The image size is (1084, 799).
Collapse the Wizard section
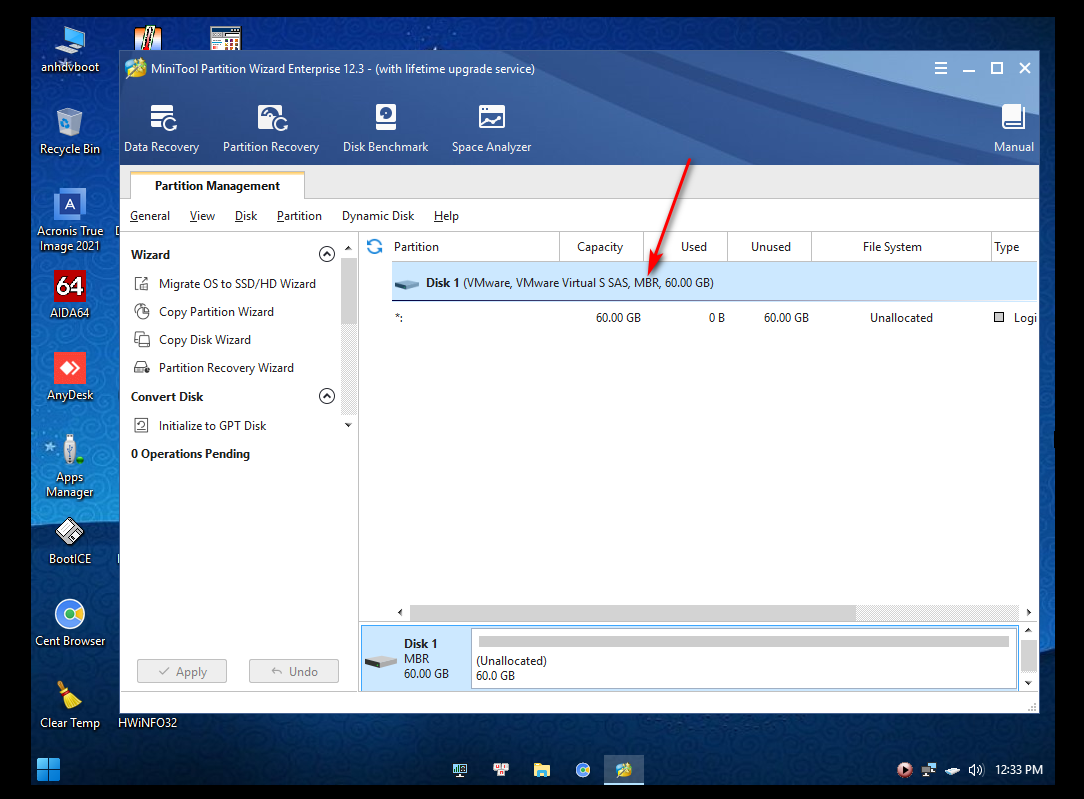(x=327, y=254)
